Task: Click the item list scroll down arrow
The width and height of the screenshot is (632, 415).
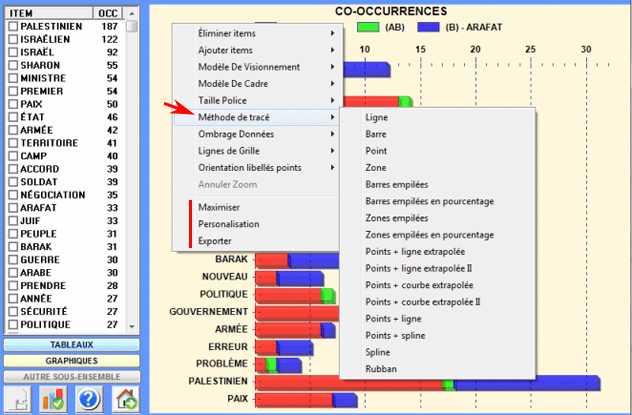Action: click(x=132, y=326)
